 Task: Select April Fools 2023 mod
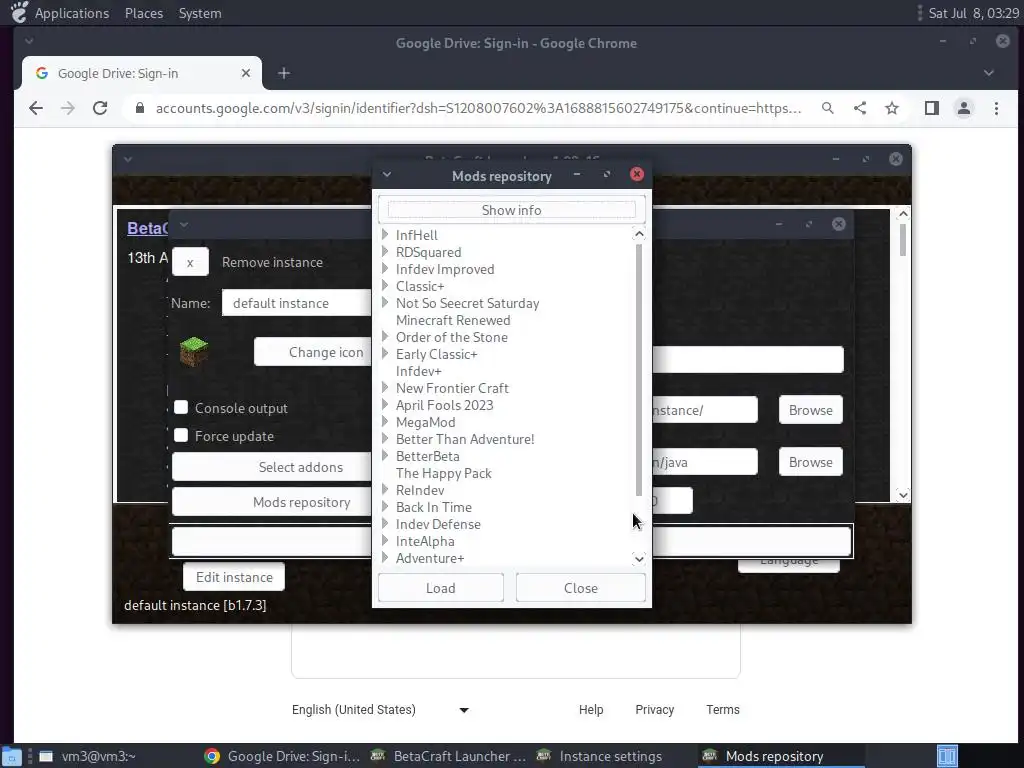coord(444,405)
